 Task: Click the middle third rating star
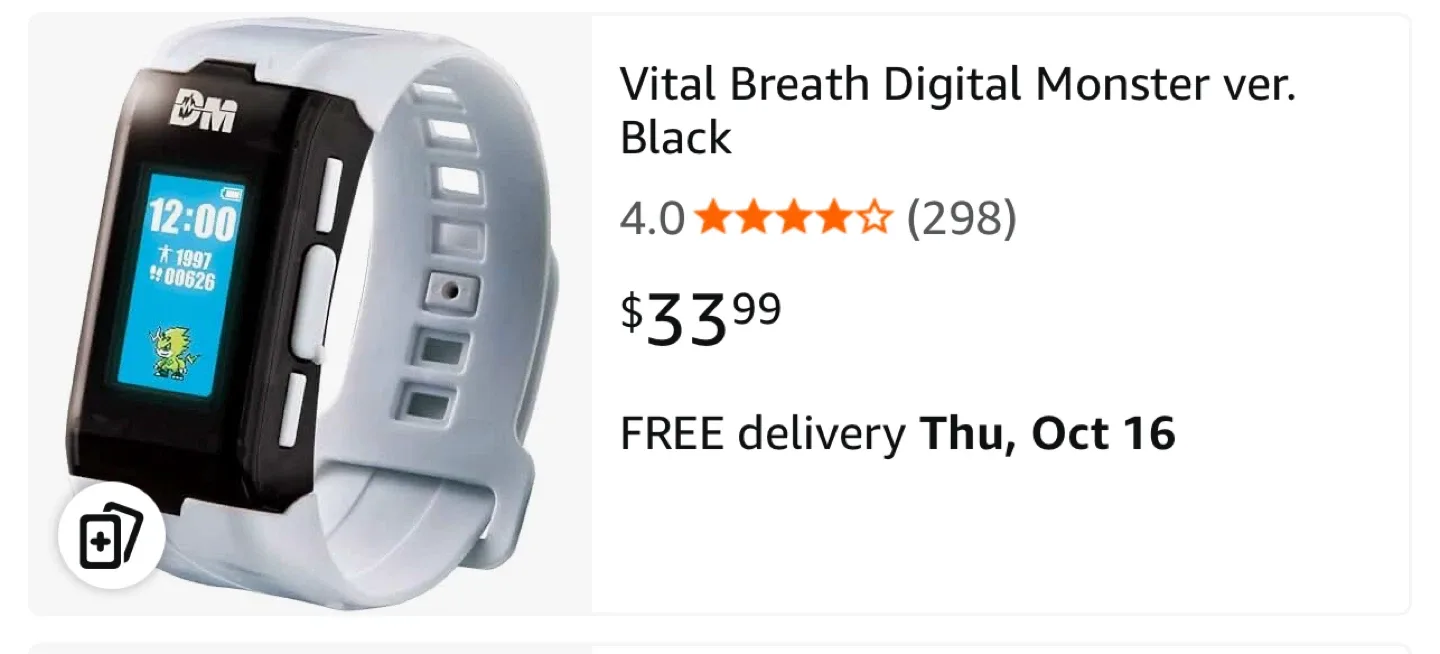(793, 217)
